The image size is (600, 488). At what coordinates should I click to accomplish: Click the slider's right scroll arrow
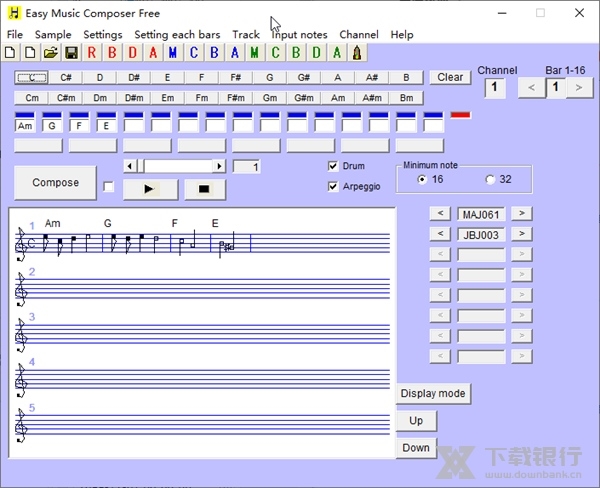pos(219,166)
